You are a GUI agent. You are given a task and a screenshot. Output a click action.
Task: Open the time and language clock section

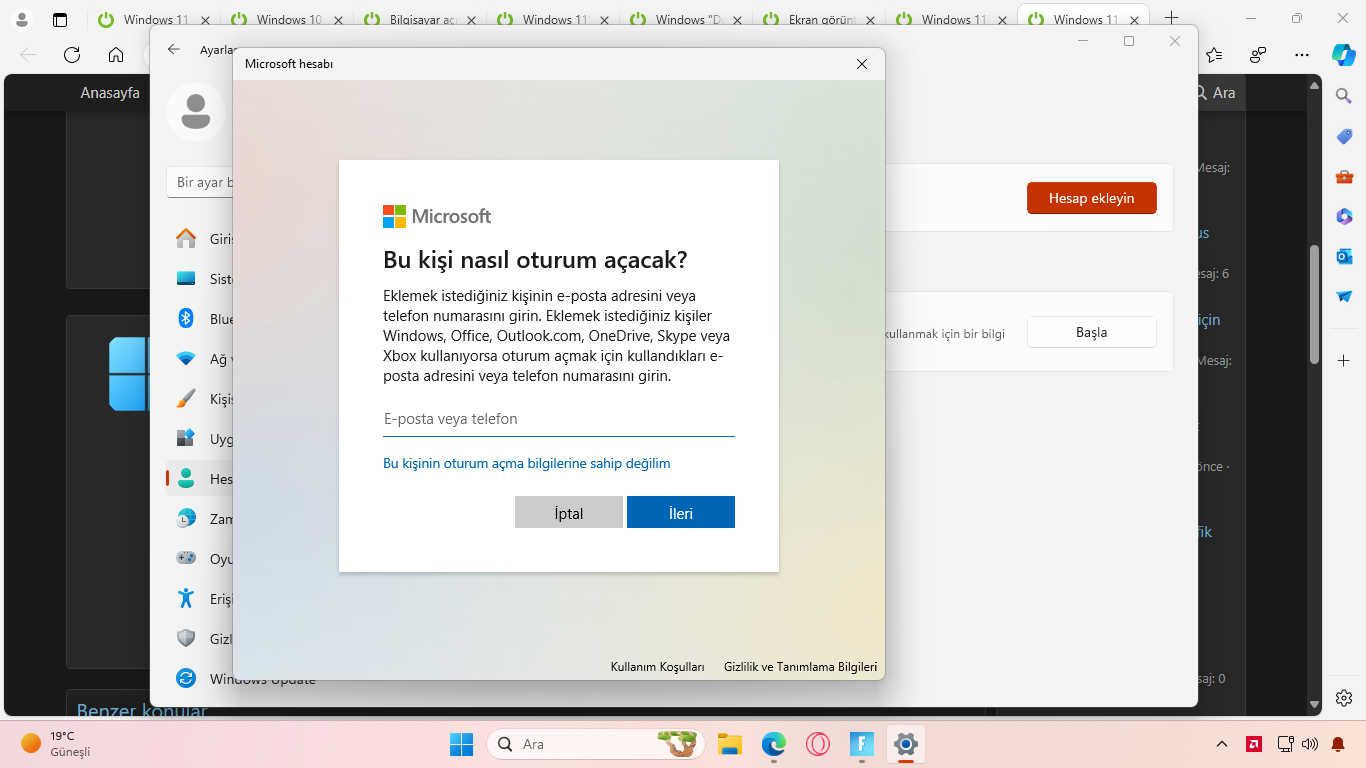coord(200,519)
